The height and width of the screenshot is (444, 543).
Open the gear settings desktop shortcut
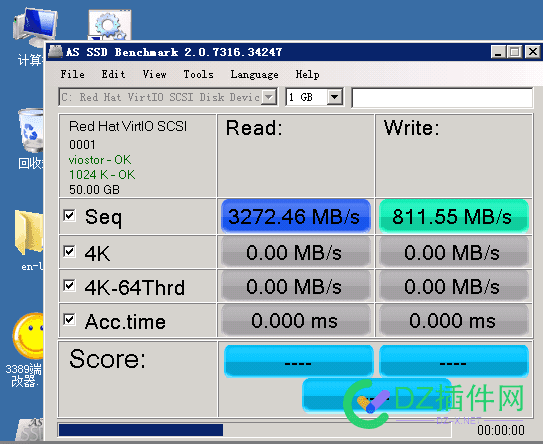pyautogui.click(x=109, y=25)
